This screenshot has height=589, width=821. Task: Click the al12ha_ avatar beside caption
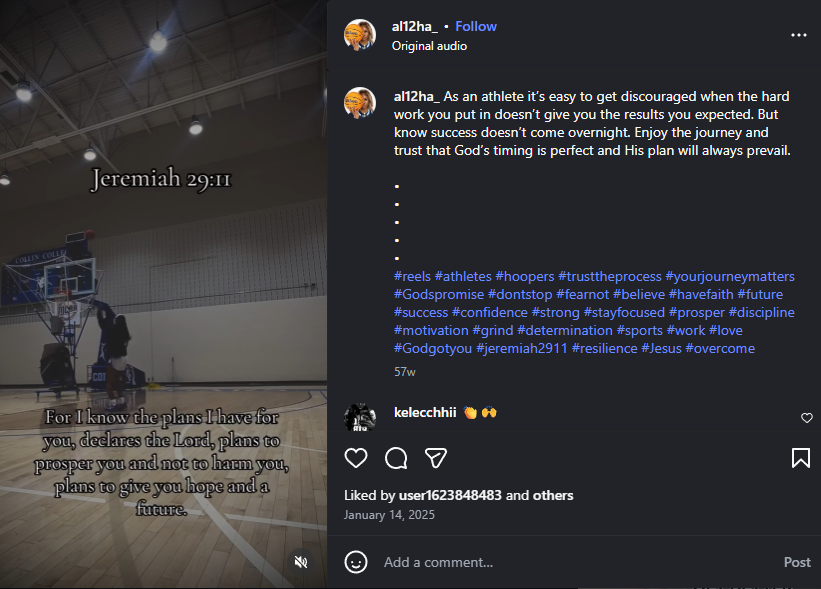[360, 103]
